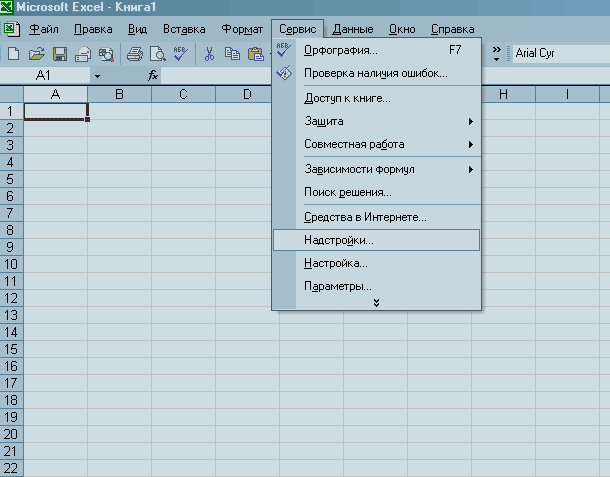This screenshot has height=477, width=610.
Task: Open the Окно menu
Action: click(402, 29)
